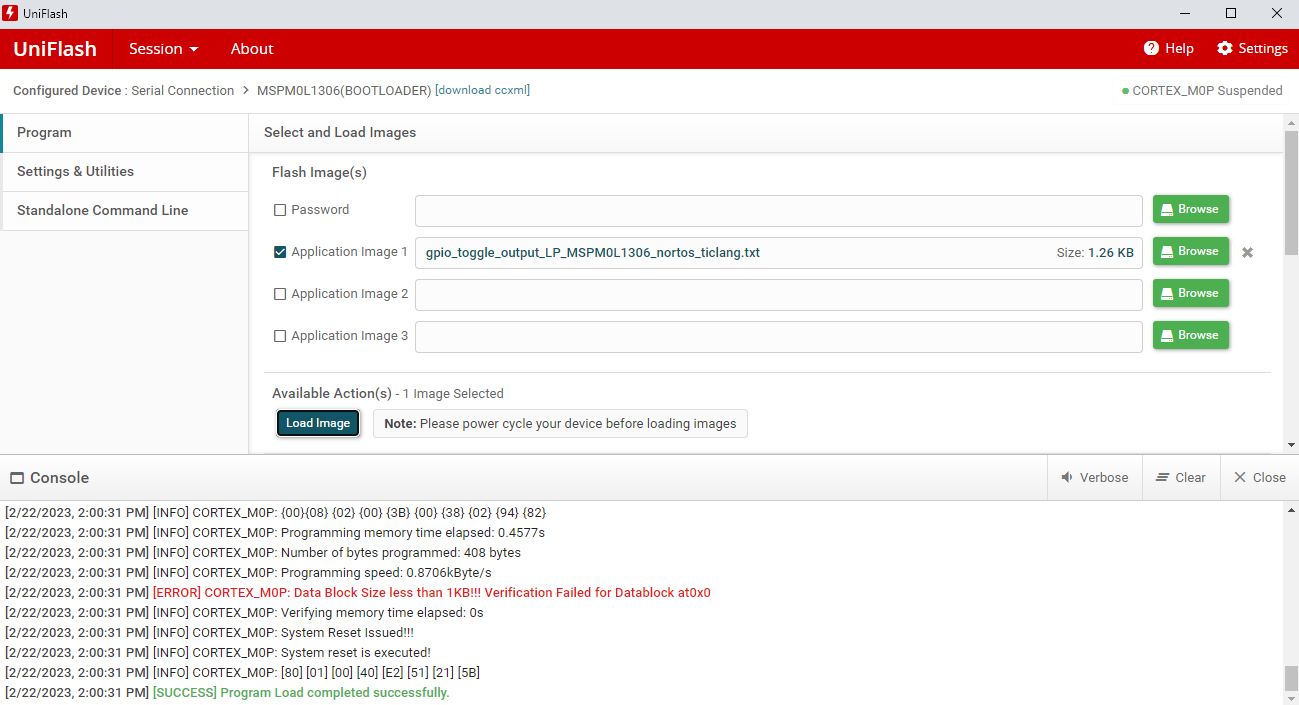Open the About menu item
Image resolution: width=1299 pixels, height=705 pixels.
tap(252, 48)
